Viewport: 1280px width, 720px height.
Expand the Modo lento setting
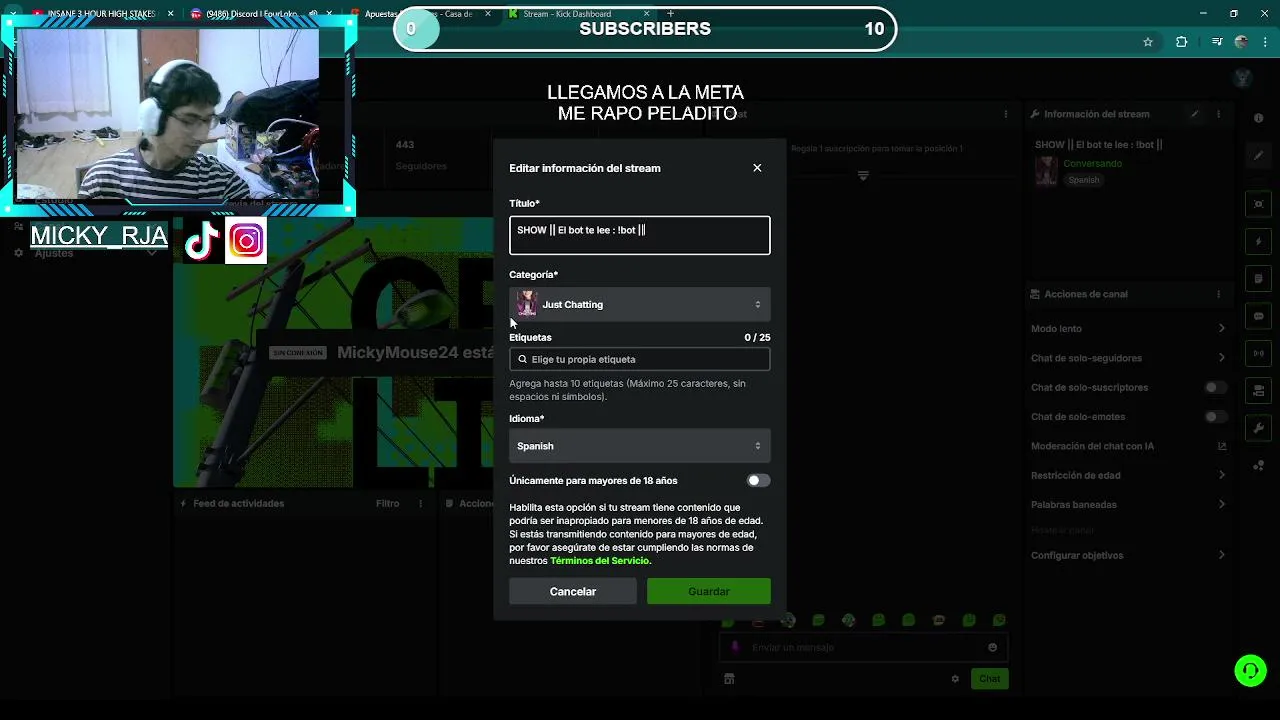coord(1128,328)
